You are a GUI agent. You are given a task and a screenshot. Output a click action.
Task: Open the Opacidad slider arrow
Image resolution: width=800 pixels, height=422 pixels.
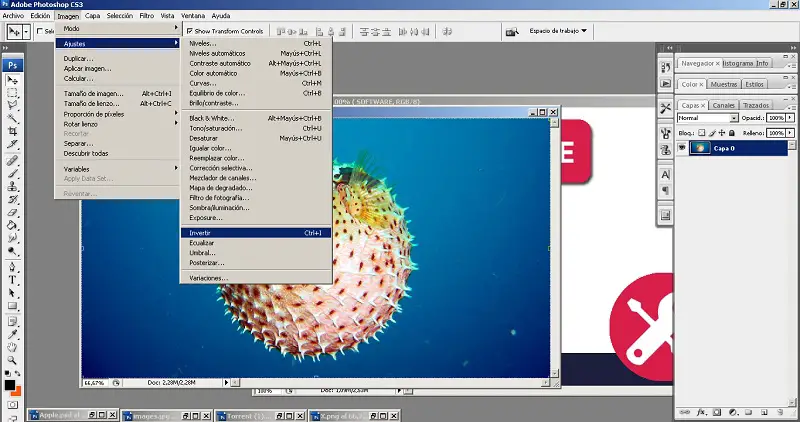click(790, 118)
